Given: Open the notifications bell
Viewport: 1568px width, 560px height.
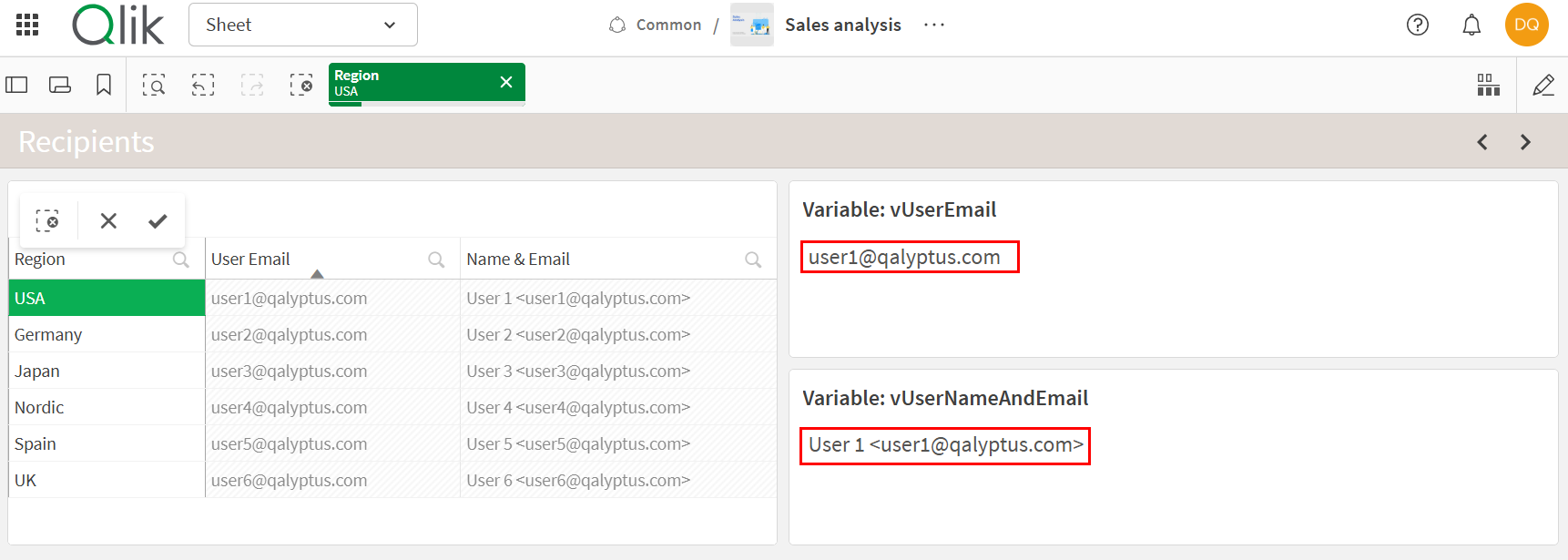Looking at the screenshot, I should pos(1471,25).
